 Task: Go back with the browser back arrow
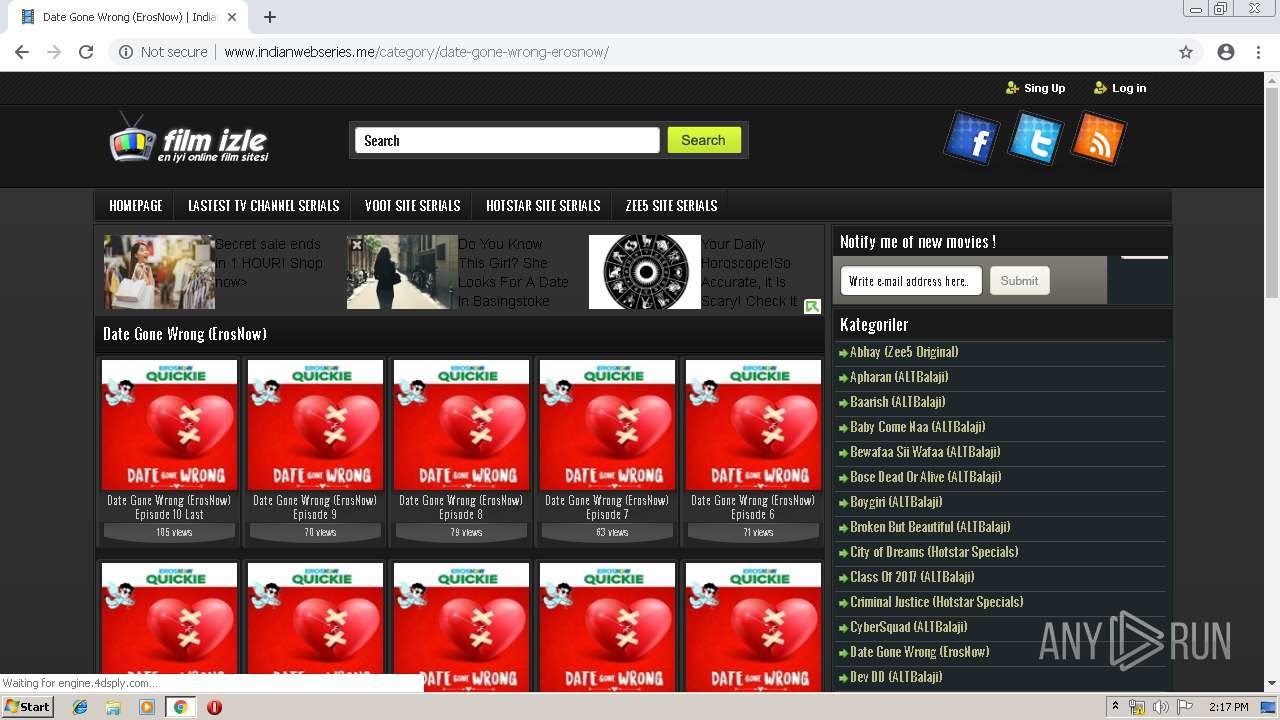(x=22, y=52)
